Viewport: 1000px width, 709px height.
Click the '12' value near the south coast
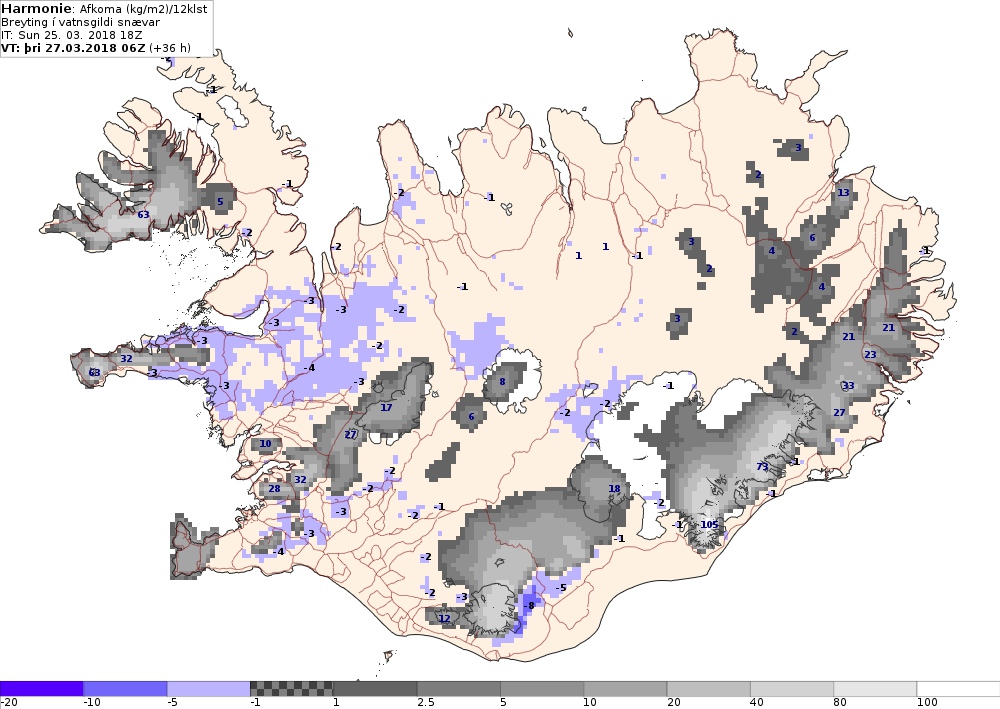pos(445,618)
